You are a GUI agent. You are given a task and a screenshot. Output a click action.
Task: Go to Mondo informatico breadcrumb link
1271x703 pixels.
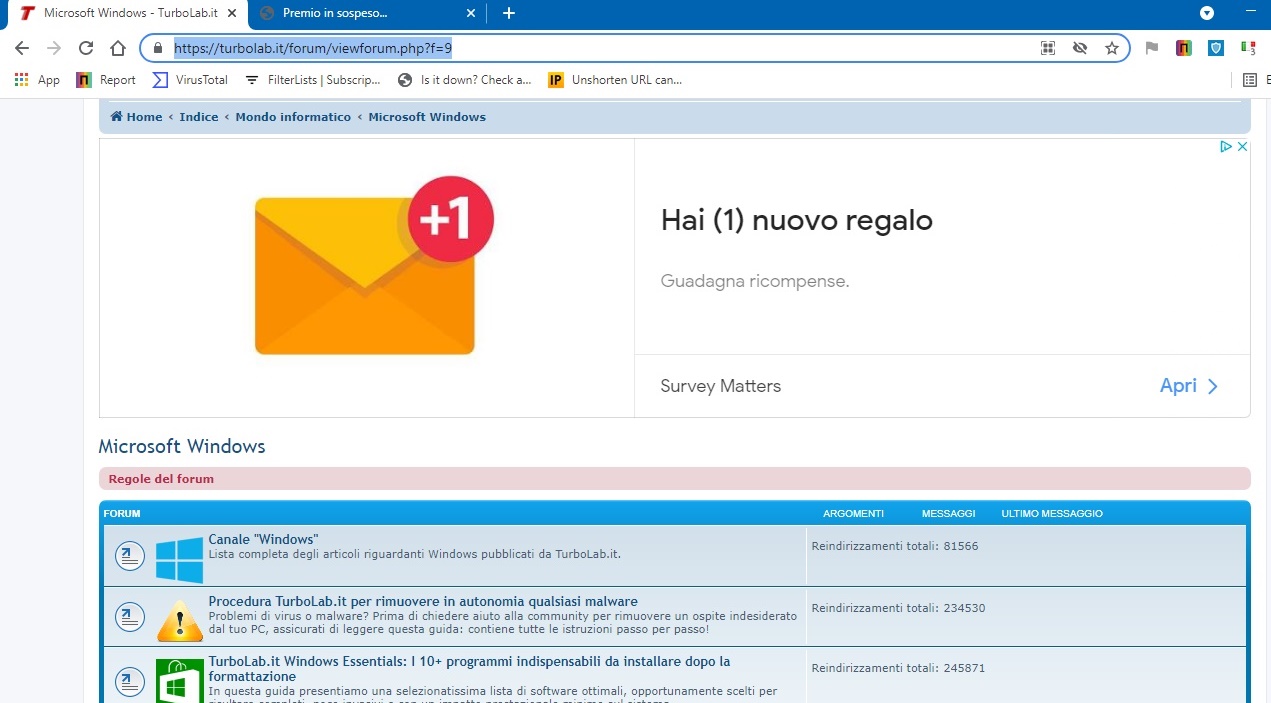coord(293,117)
